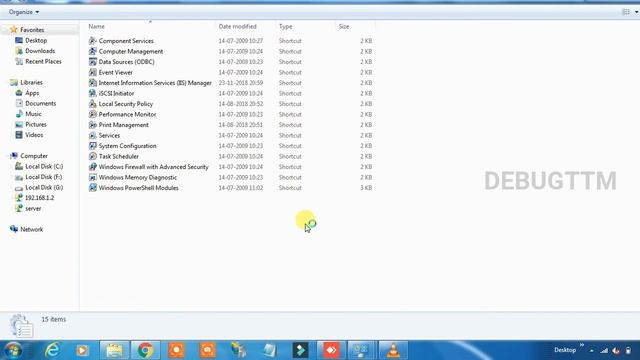Select the Print Management icon
Screen dimensions: 640x360
click(x=93, y=125)
